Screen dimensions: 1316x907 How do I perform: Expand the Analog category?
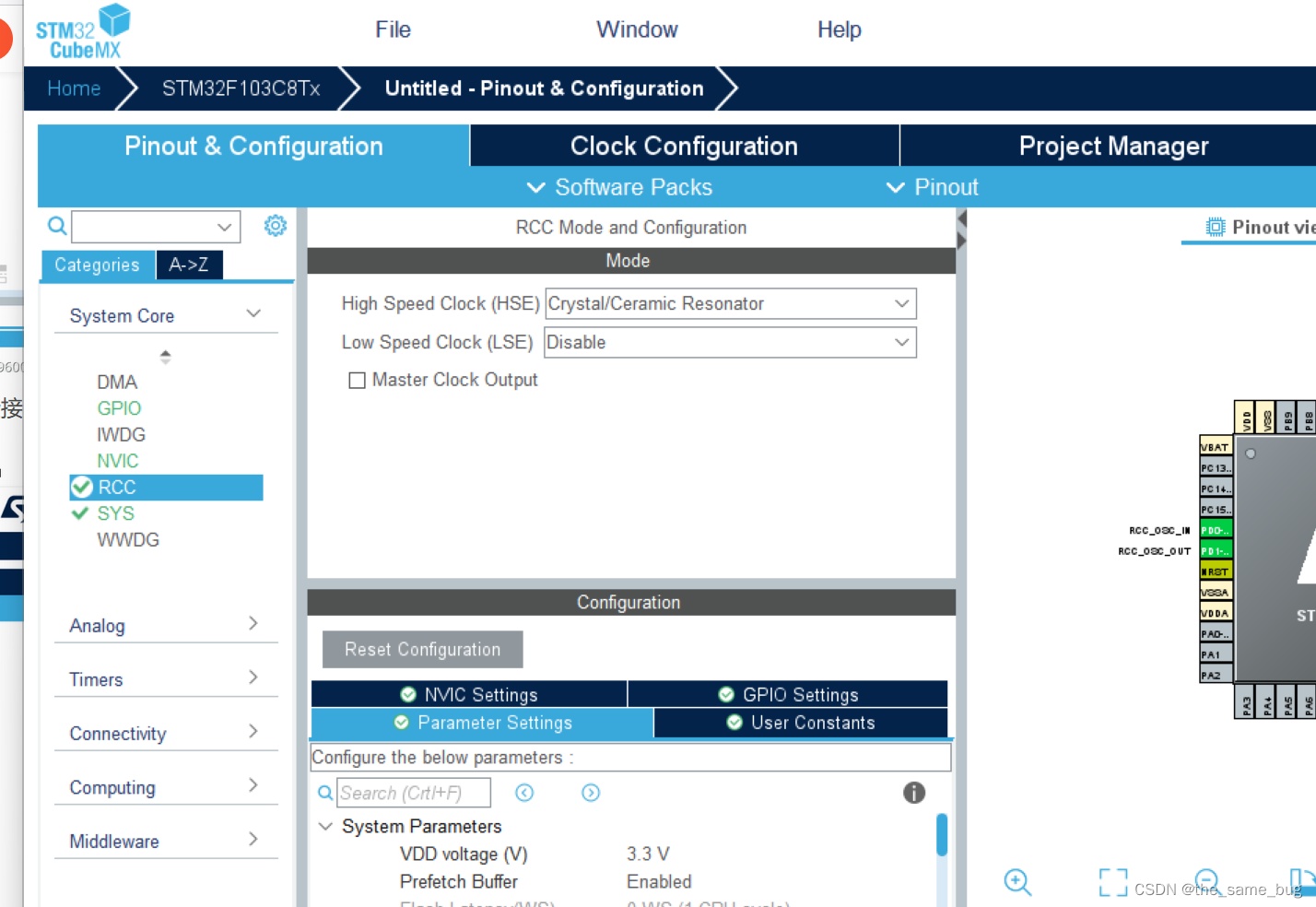[x=253, y=624]
